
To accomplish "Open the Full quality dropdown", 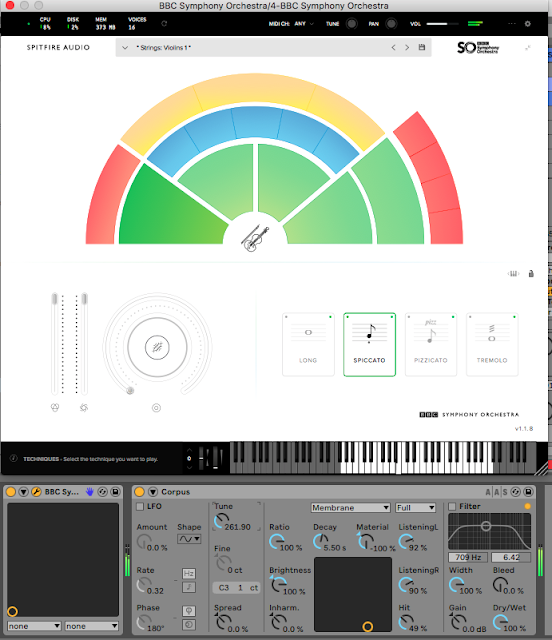I will click(416, 507).
